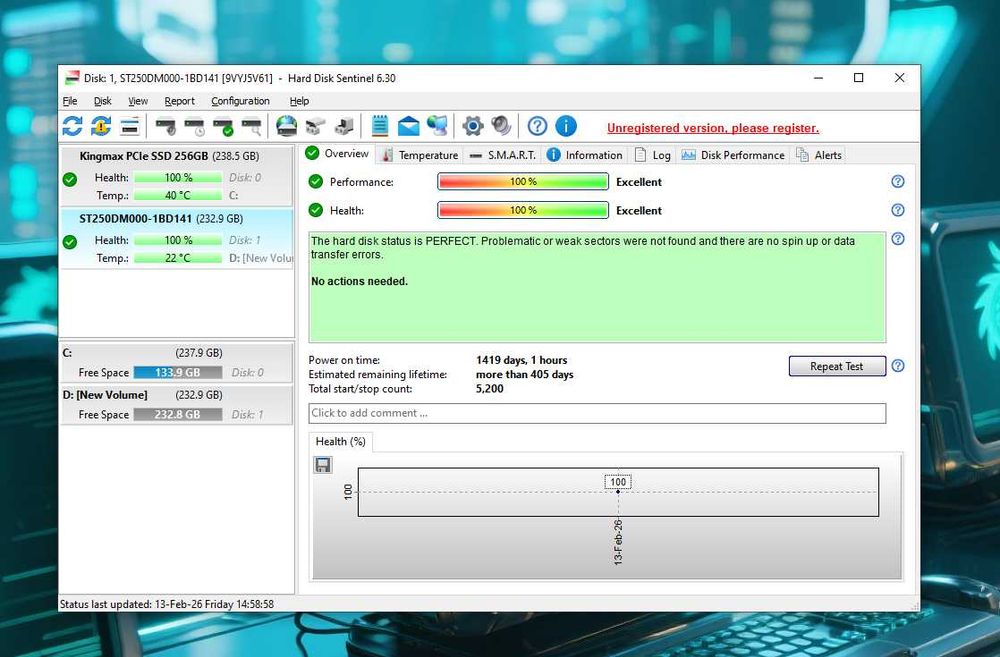Viewport: 1000px width, 657px height.
Task: Open the View menu
Action: [138, 101]
